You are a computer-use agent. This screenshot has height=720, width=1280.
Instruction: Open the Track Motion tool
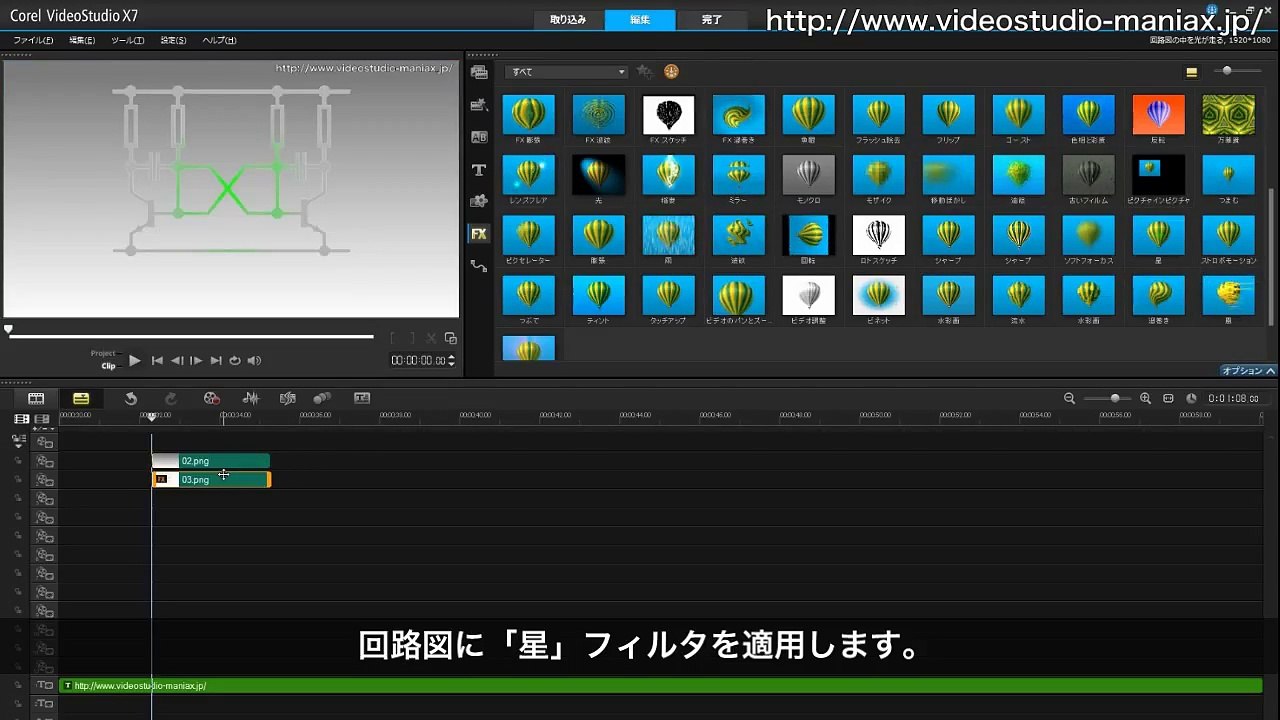click(322, 398)
